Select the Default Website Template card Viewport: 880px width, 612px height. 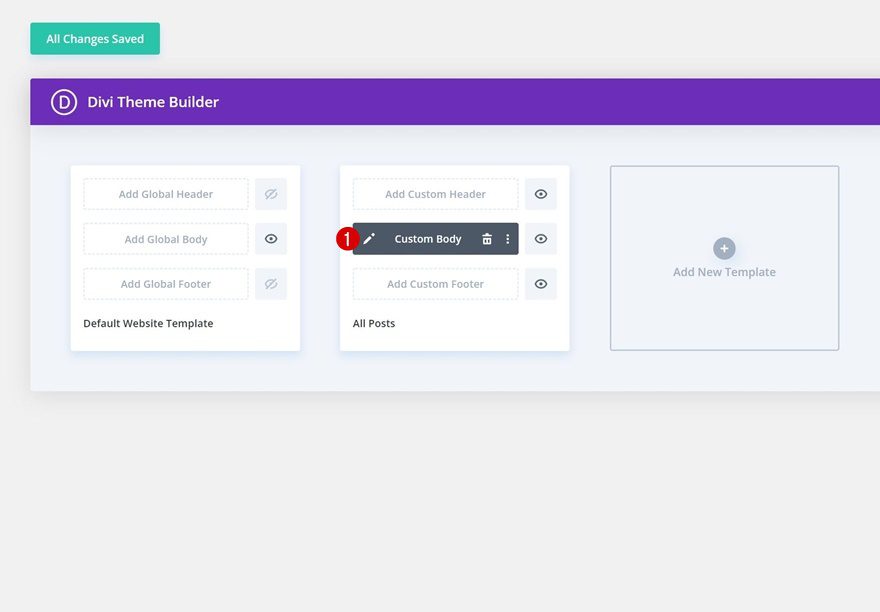tap(148, 323)
